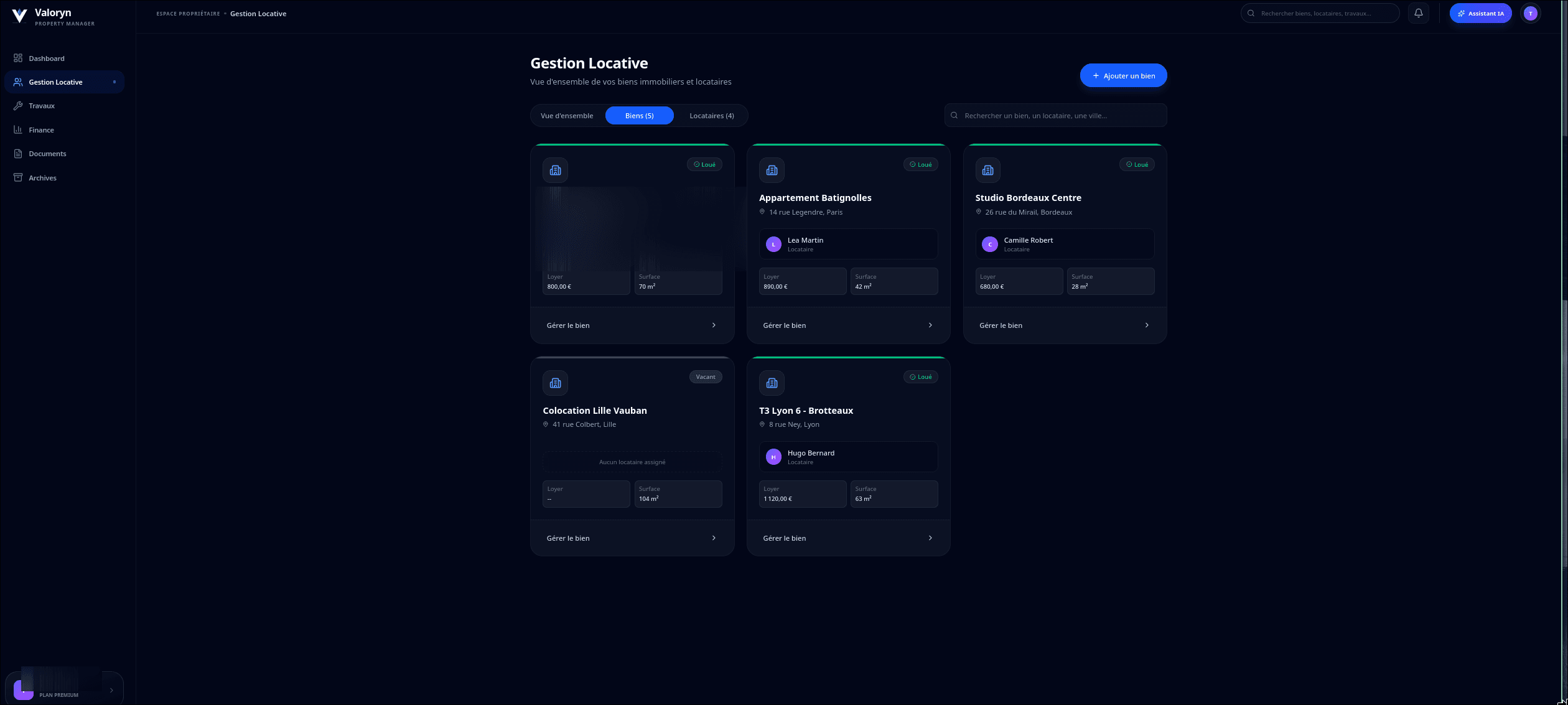Click the Valoryn logo
Screen dimensions: 1568x705
coord(20,15)
